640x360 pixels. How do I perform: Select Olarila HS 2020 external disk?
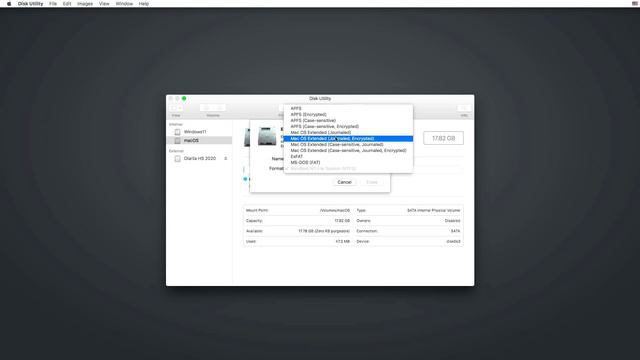click(x=200, y=158)
